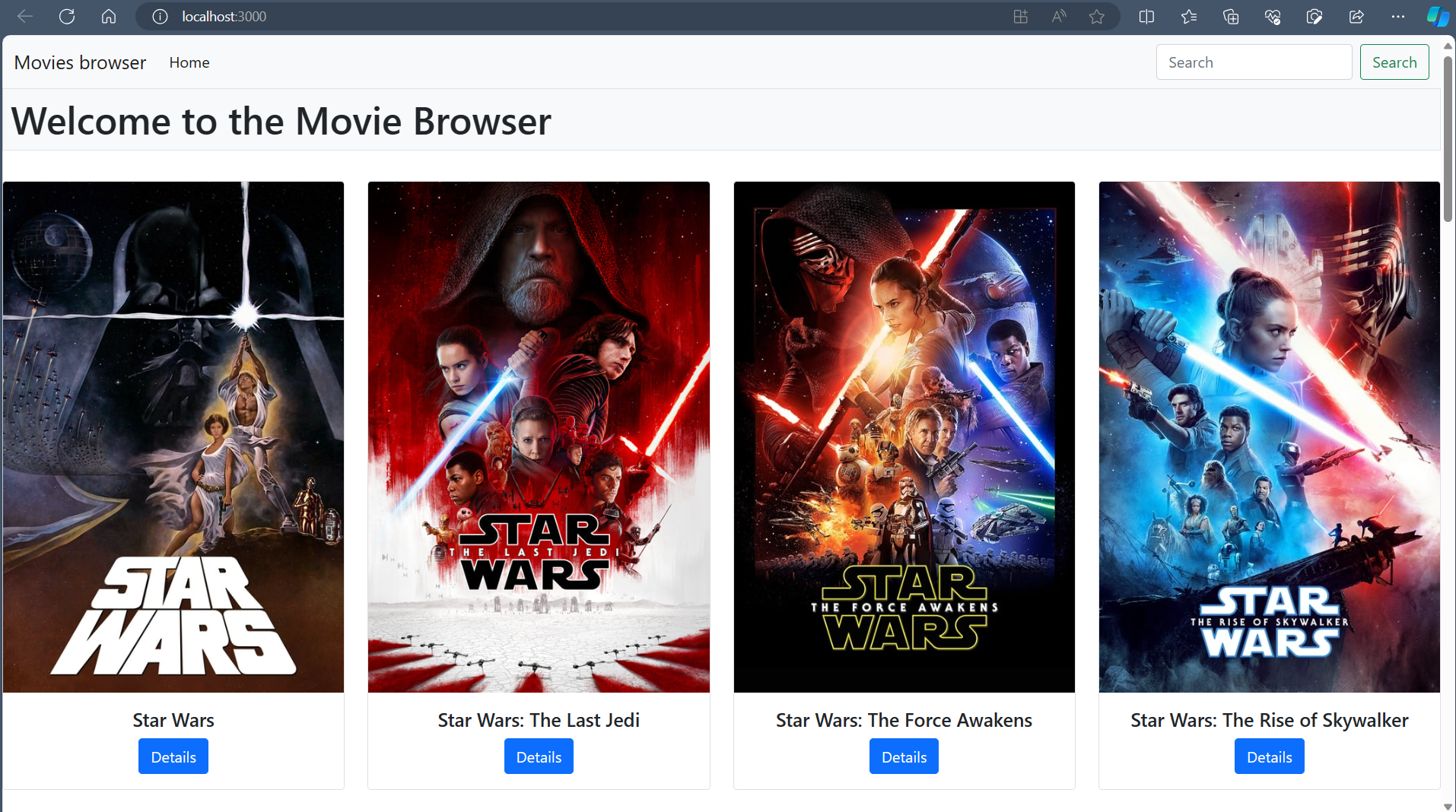Image resolution: width=1456 pixels, height=812 pixels.
Task: Click the scrollbar down arrow
Action: point(1448,806)
